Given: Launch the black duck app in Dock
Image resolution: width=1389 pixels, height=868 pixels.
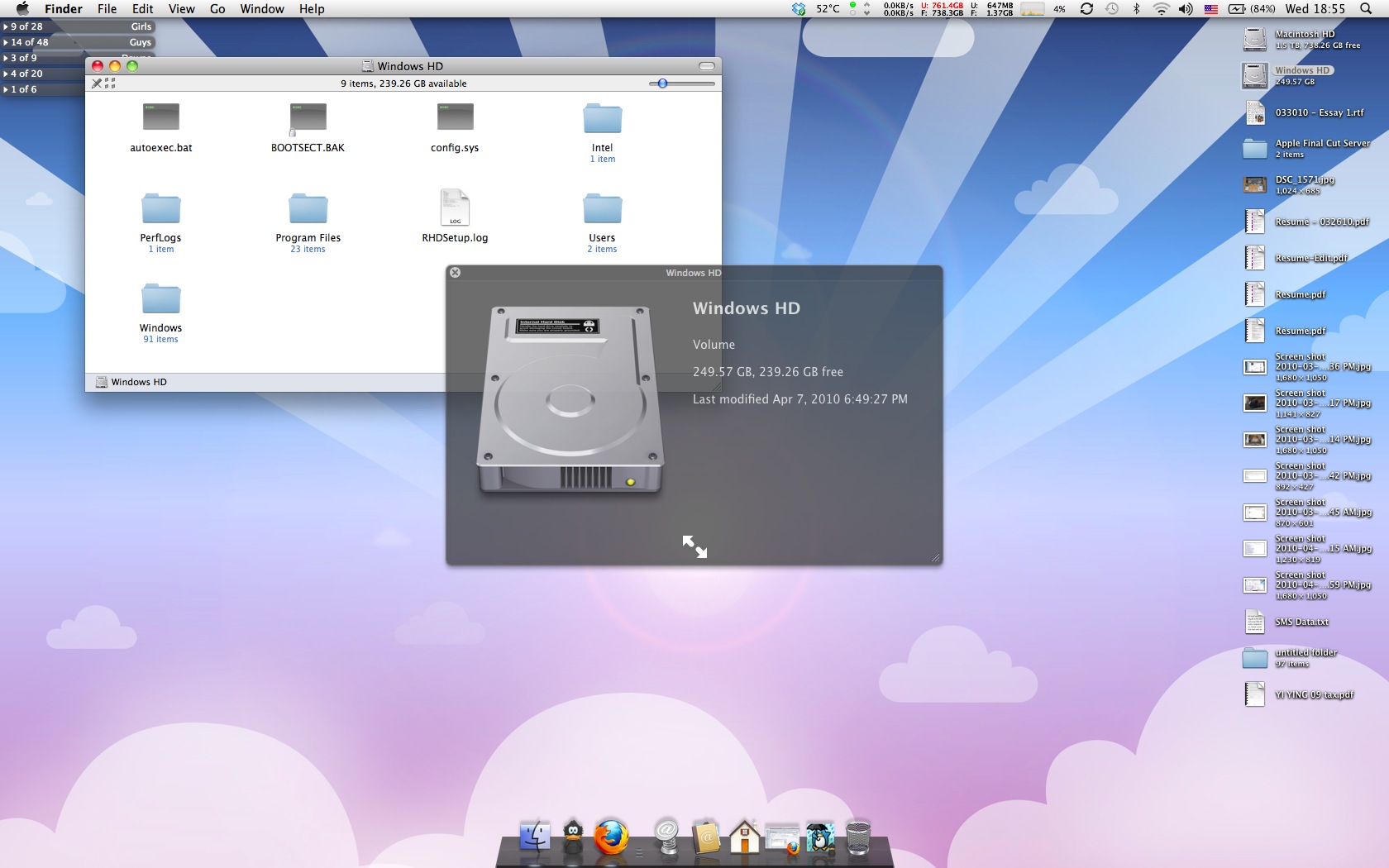Looking at the screenshot, I should click(x=573, y=837).
